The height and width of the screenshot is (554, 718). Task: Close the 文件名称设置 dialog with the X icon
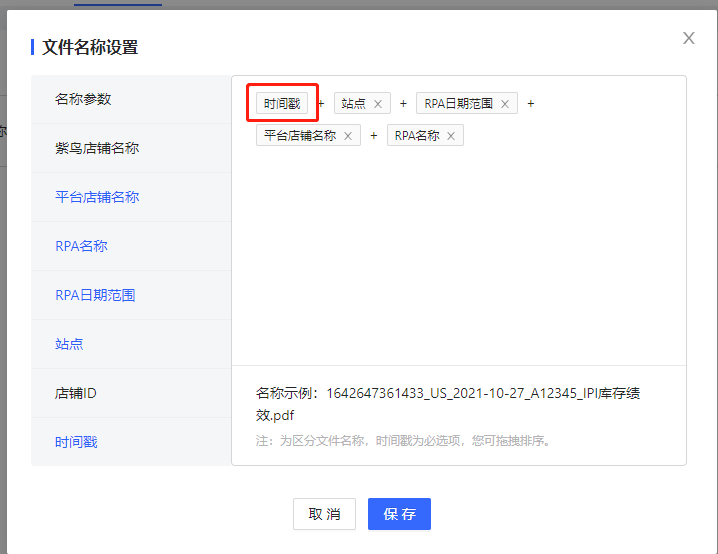coord(689,38)
